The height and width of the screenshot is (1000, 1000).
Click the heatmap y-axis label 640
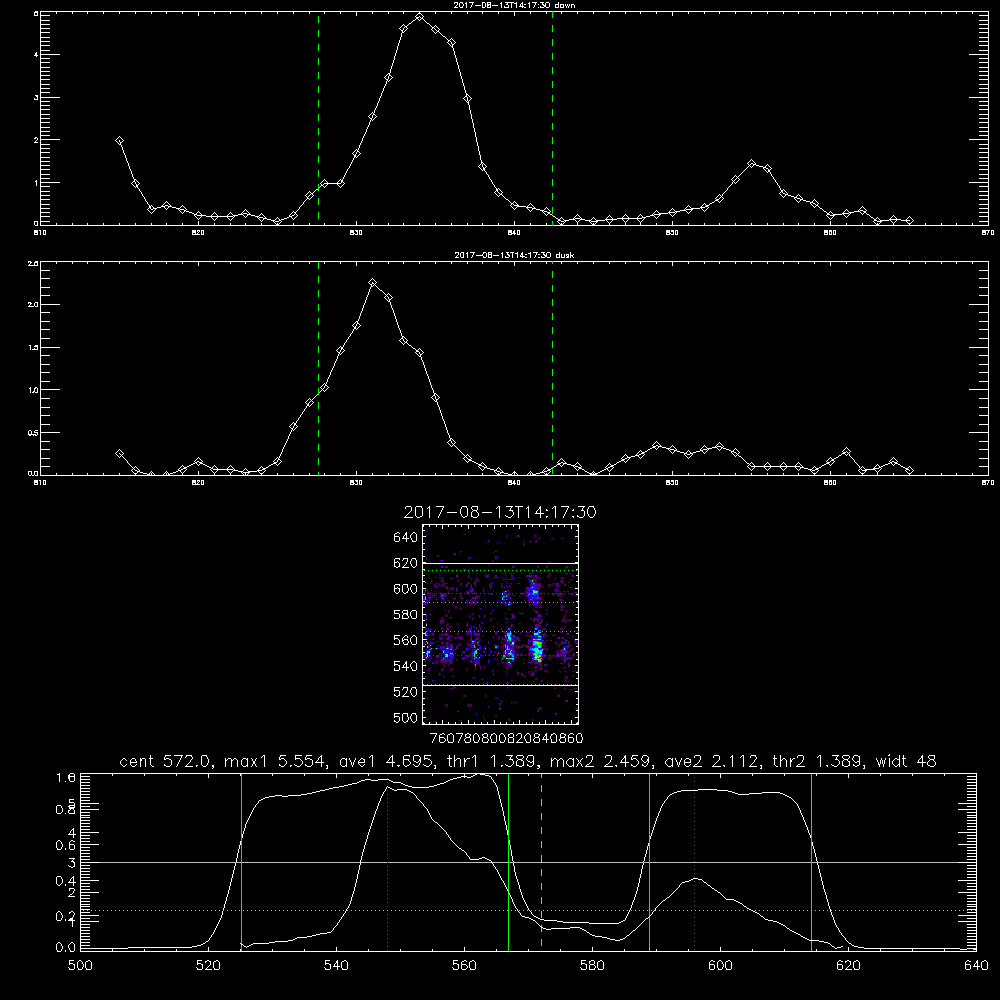[406, 538]
